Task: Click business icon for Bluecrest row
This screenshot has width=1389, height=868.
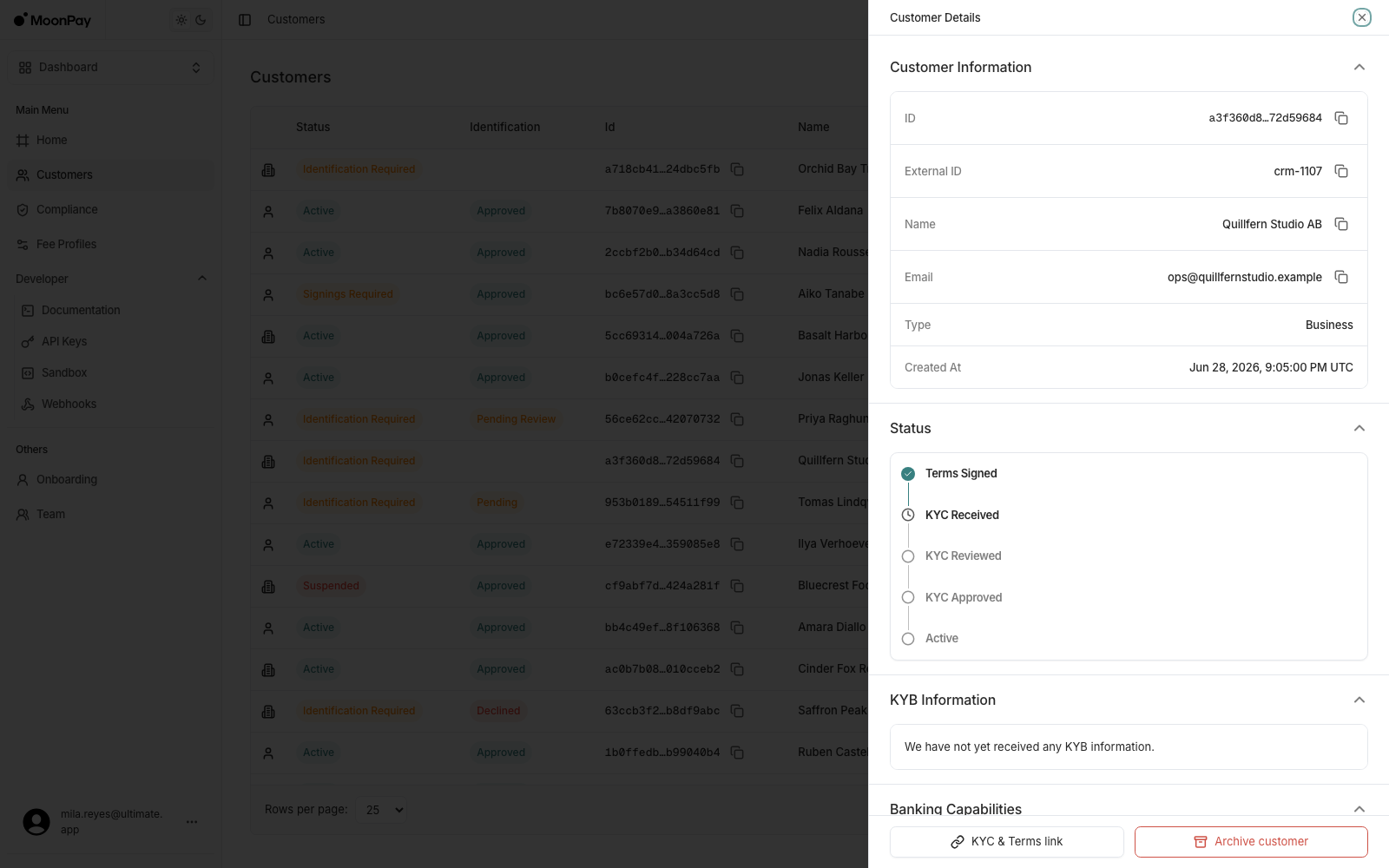Action: point(268,587)
